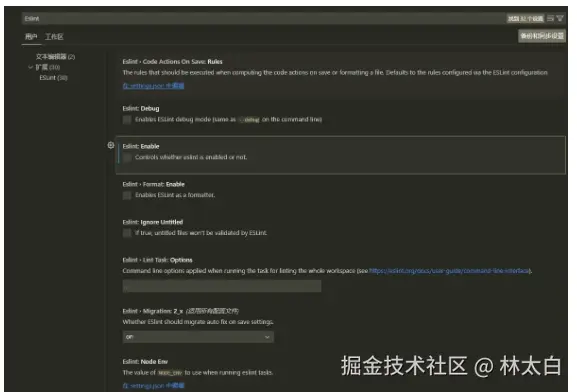Check Eslint Format: Enable as formatter
This screenshot has height=392, width=577.
(x=127, y=195)
